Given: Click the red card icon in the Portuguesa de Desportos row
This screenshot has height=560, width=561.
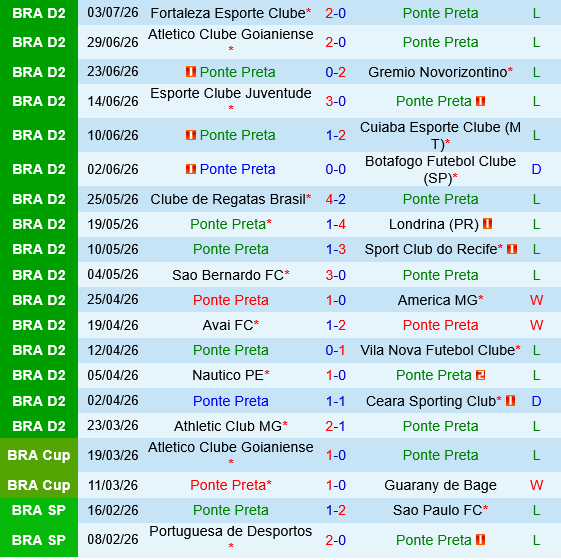Looking at the screenshot, I should coord(480,540).
